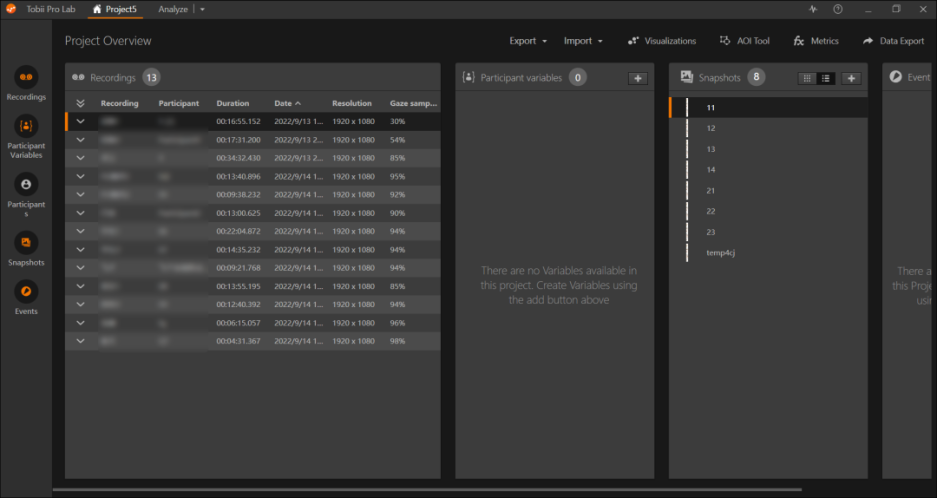This screenshot has height=498, width=937.
Task: Select snapshot 23 in Snapshots list
Action: coord(768,232)
